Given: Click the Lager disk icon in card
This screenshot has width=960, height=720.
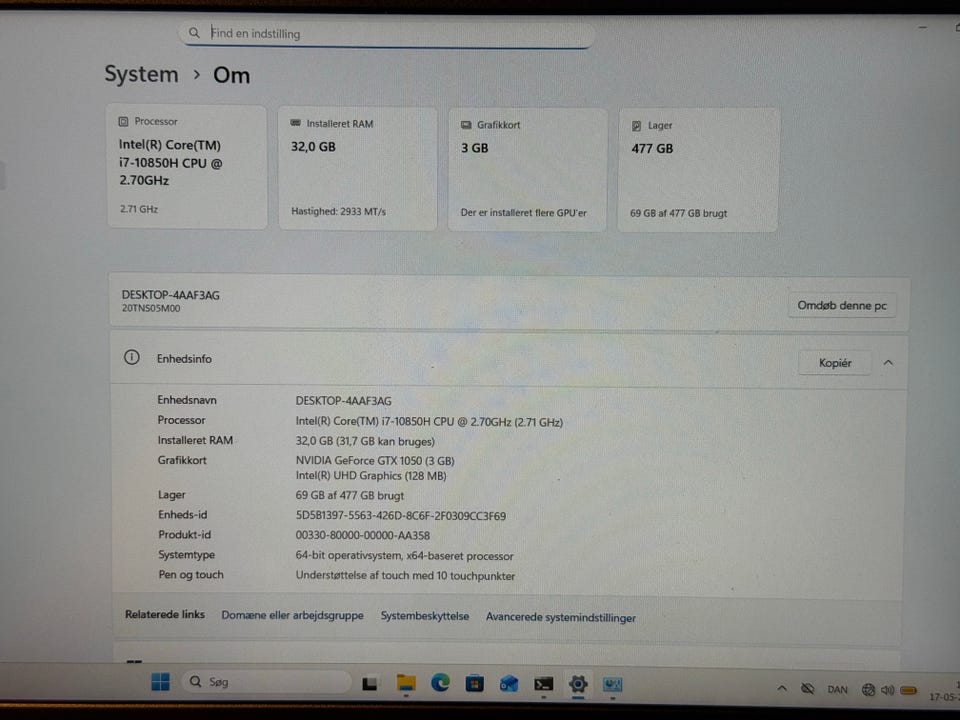Looking at the screenshot, I should tap(636, 126).
